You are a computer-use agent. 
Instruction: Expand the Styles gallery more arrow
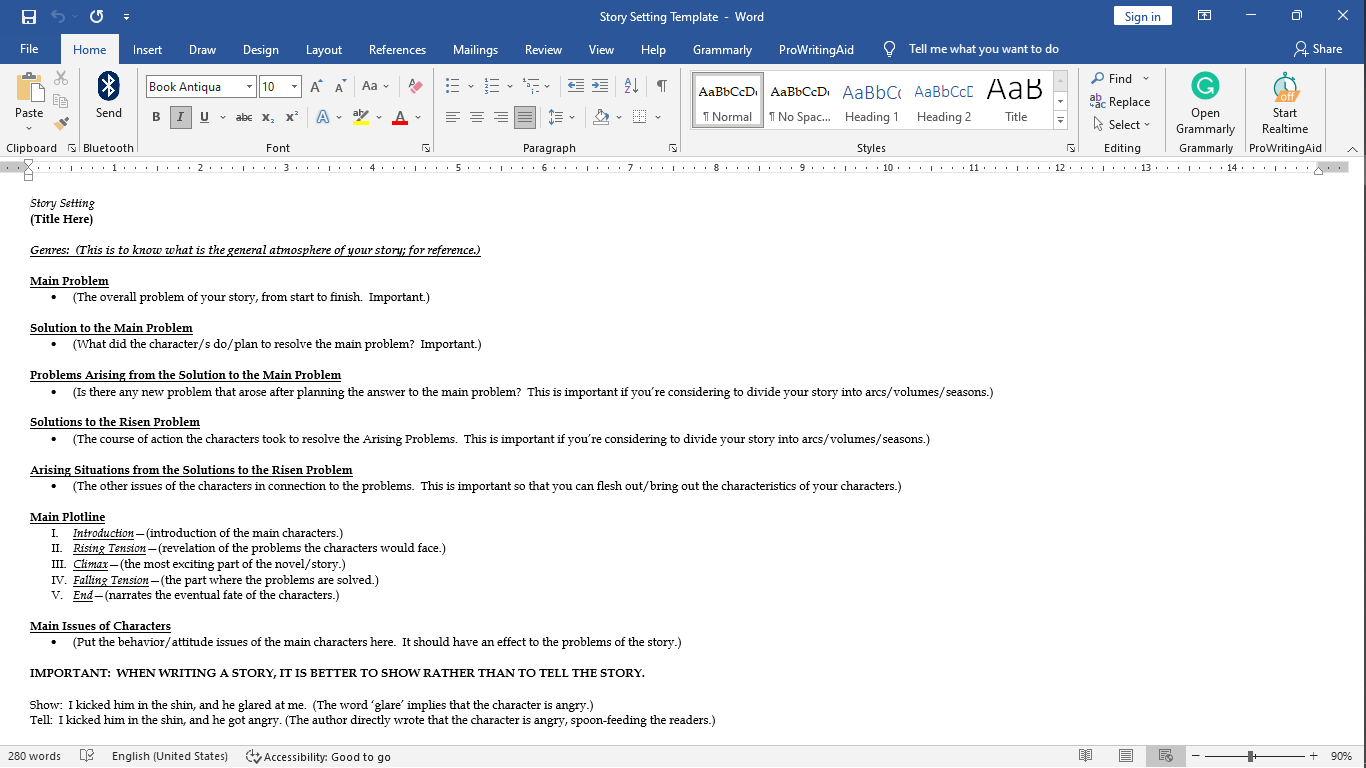1060,120
